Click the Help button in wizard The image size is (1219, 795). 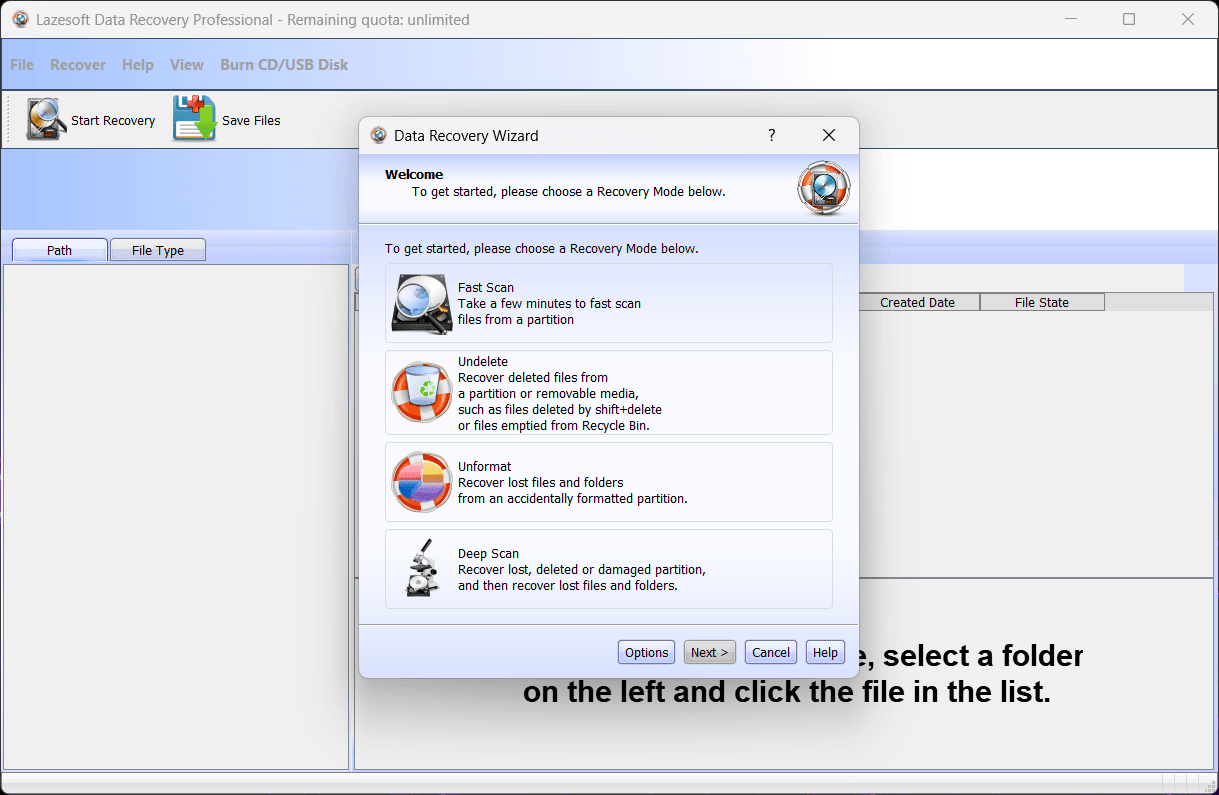coord(825,652)
